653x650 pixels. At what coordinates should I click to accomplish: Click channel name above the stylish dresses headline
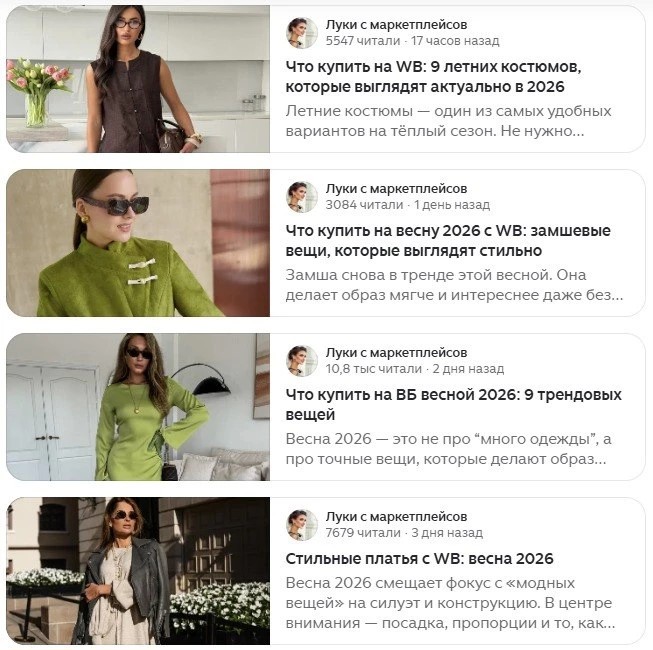coord(396,516)
